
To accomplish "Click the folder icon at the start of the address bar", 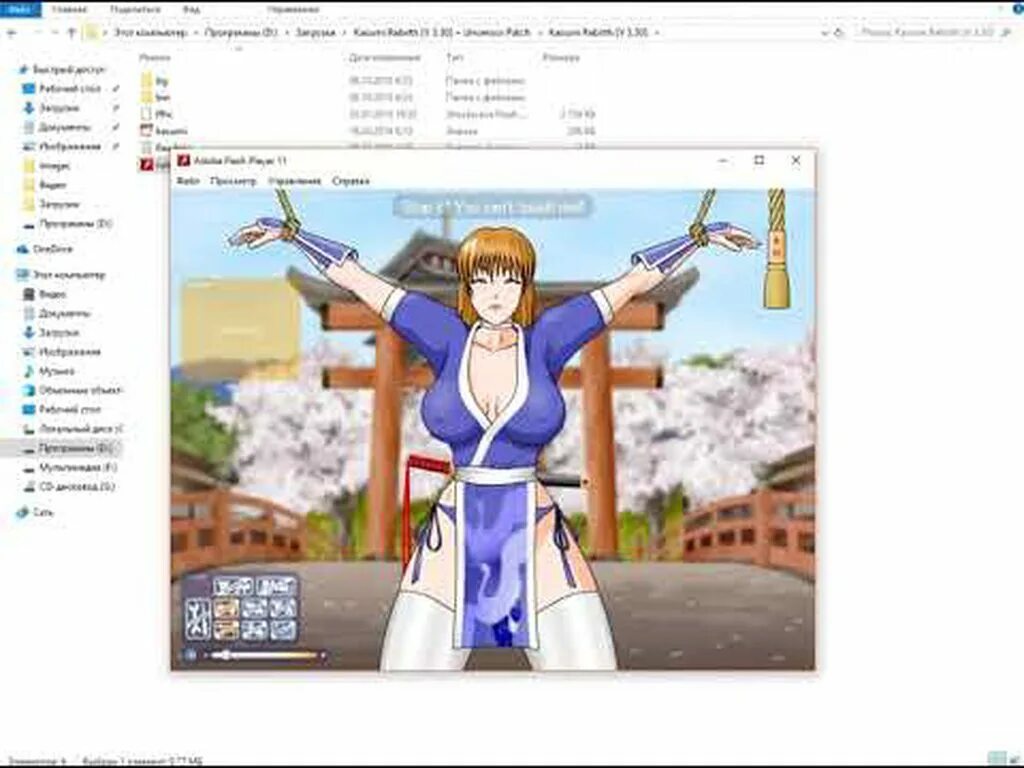I will tap(93, 32).
